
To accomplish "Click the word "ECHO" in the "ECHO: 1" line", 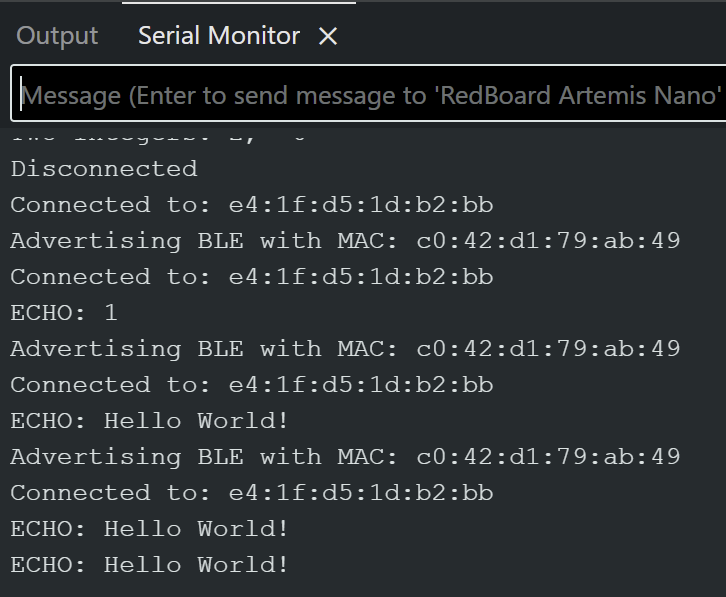I will 42,313.
